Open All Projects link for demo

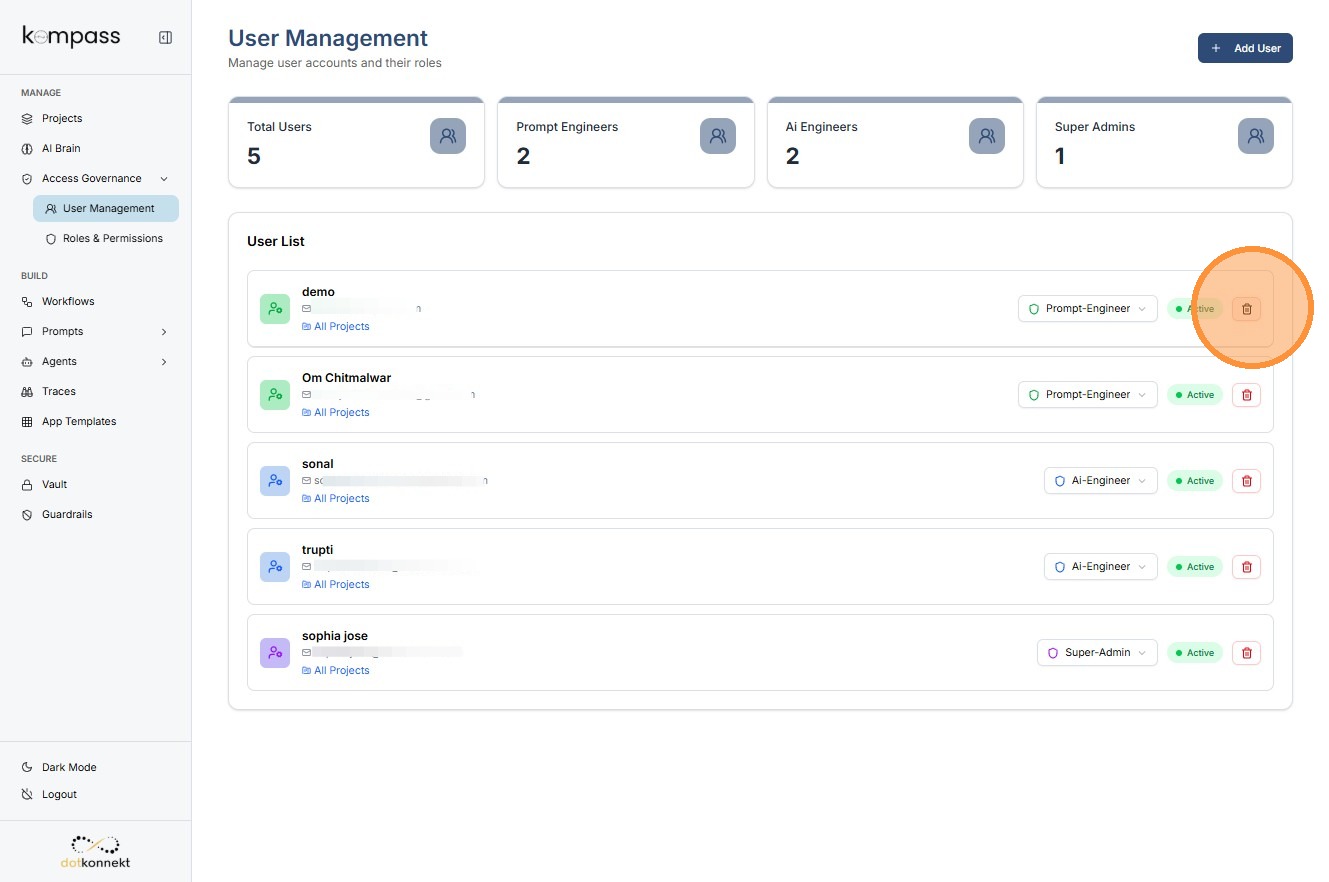pos(336,327)
